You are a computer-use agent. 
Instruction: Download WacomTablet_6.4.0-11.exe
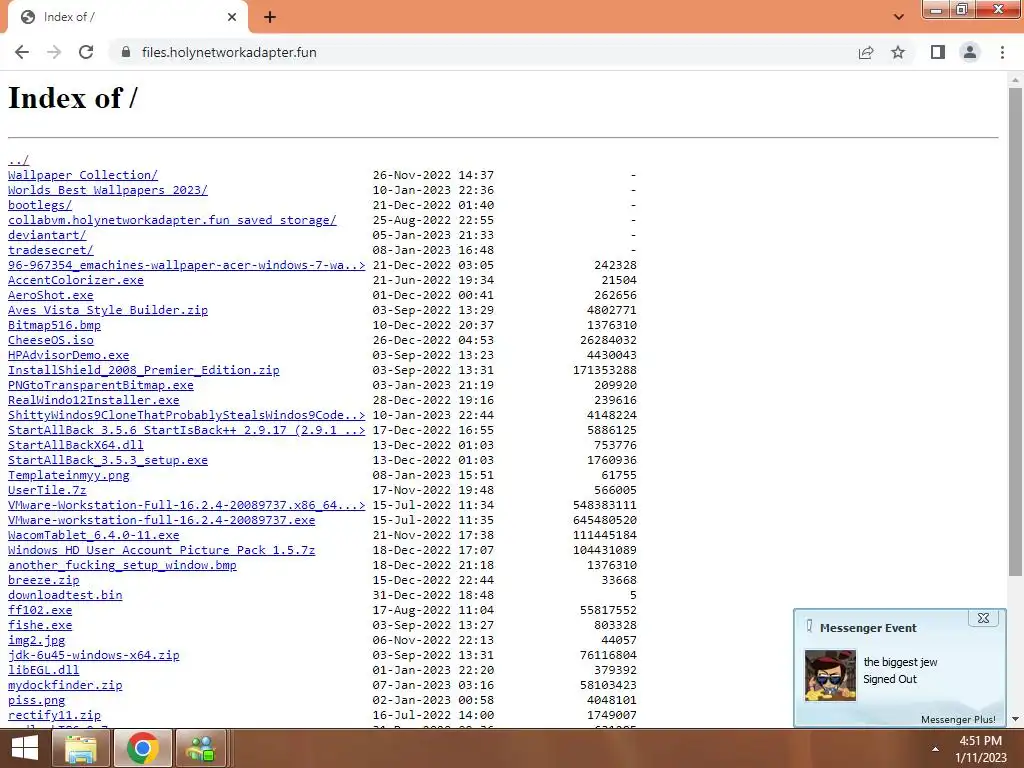coord(93,536)
